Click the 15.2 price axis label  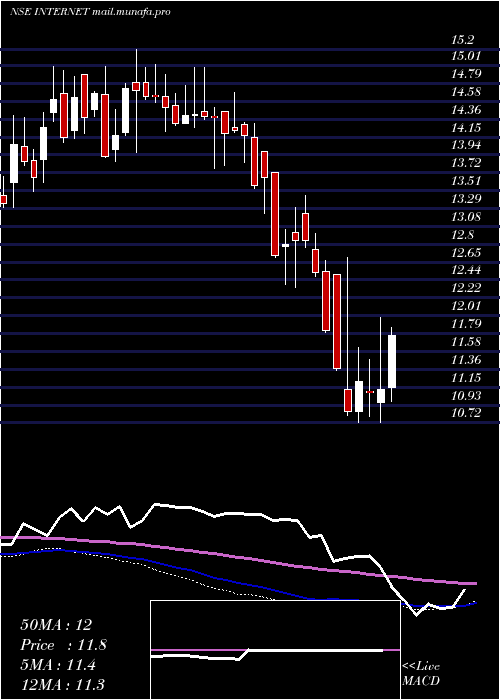463,40
